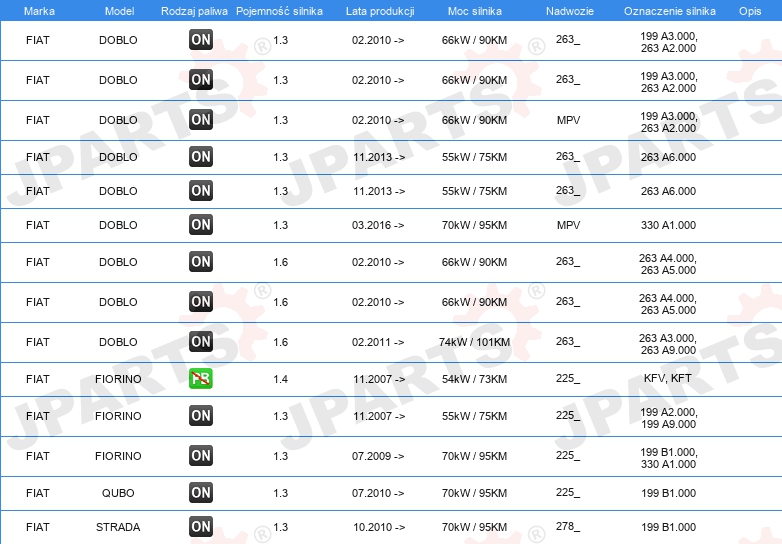The height and width of the screenshot is (544, 782).
Task: Click 'FIORINO' in the 54kW / 73KM row
Action: (x=118, y=379)
